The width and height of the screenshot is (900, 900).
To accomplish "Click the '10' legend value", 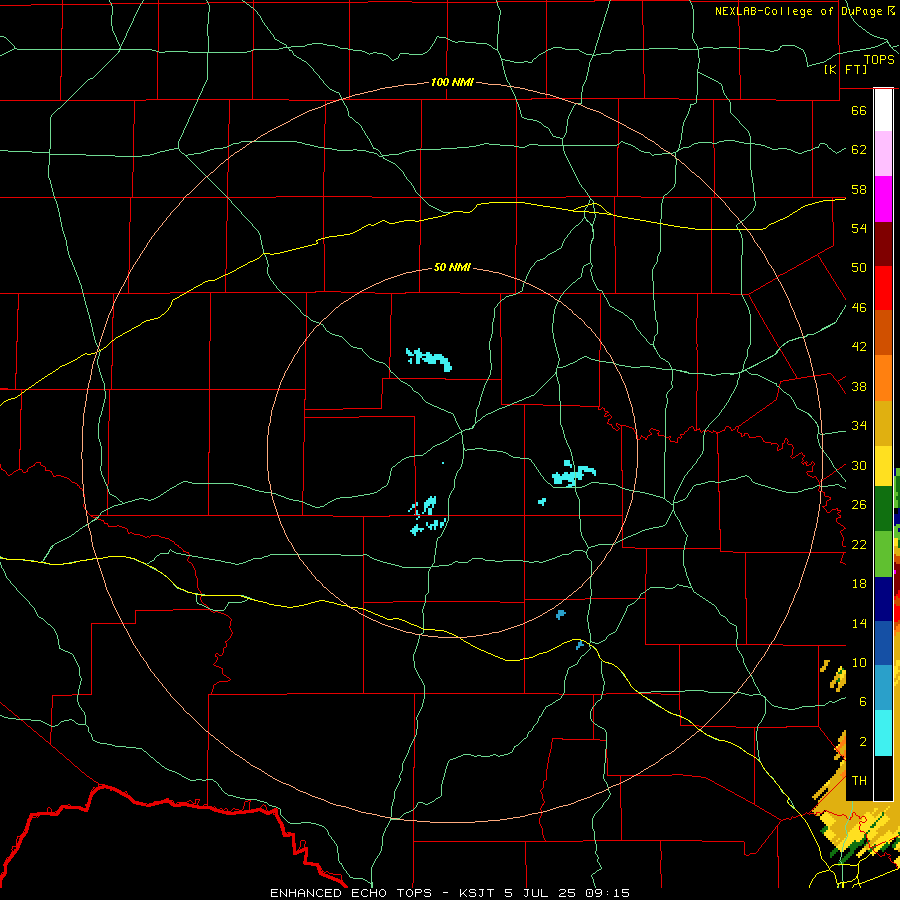I will 859,662.
